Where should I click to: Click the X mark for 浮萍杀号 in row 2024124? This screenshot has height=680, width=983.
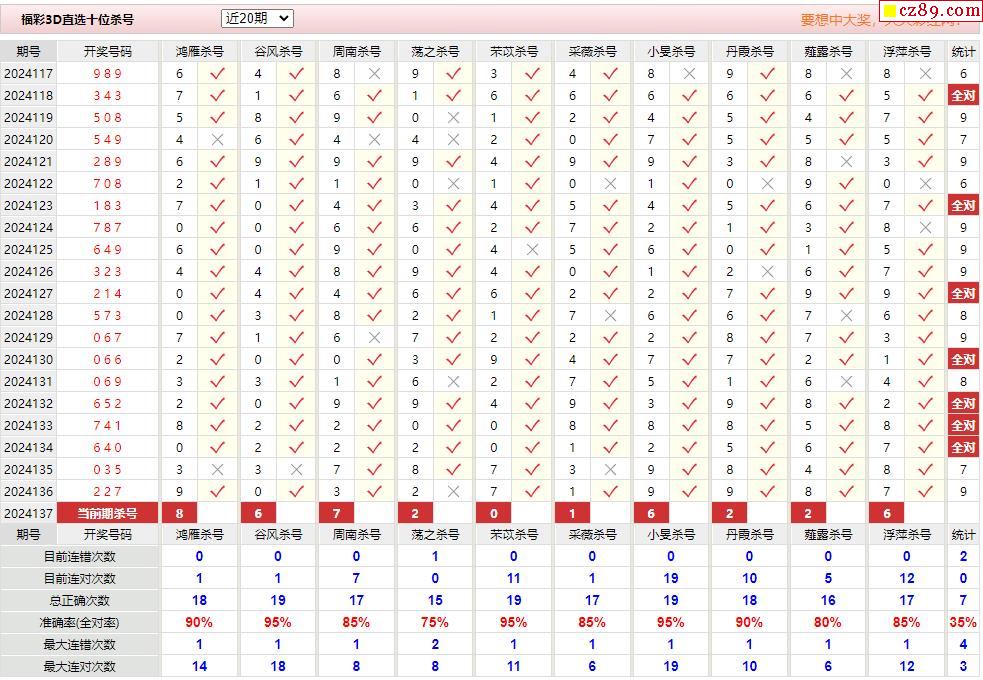925,228
